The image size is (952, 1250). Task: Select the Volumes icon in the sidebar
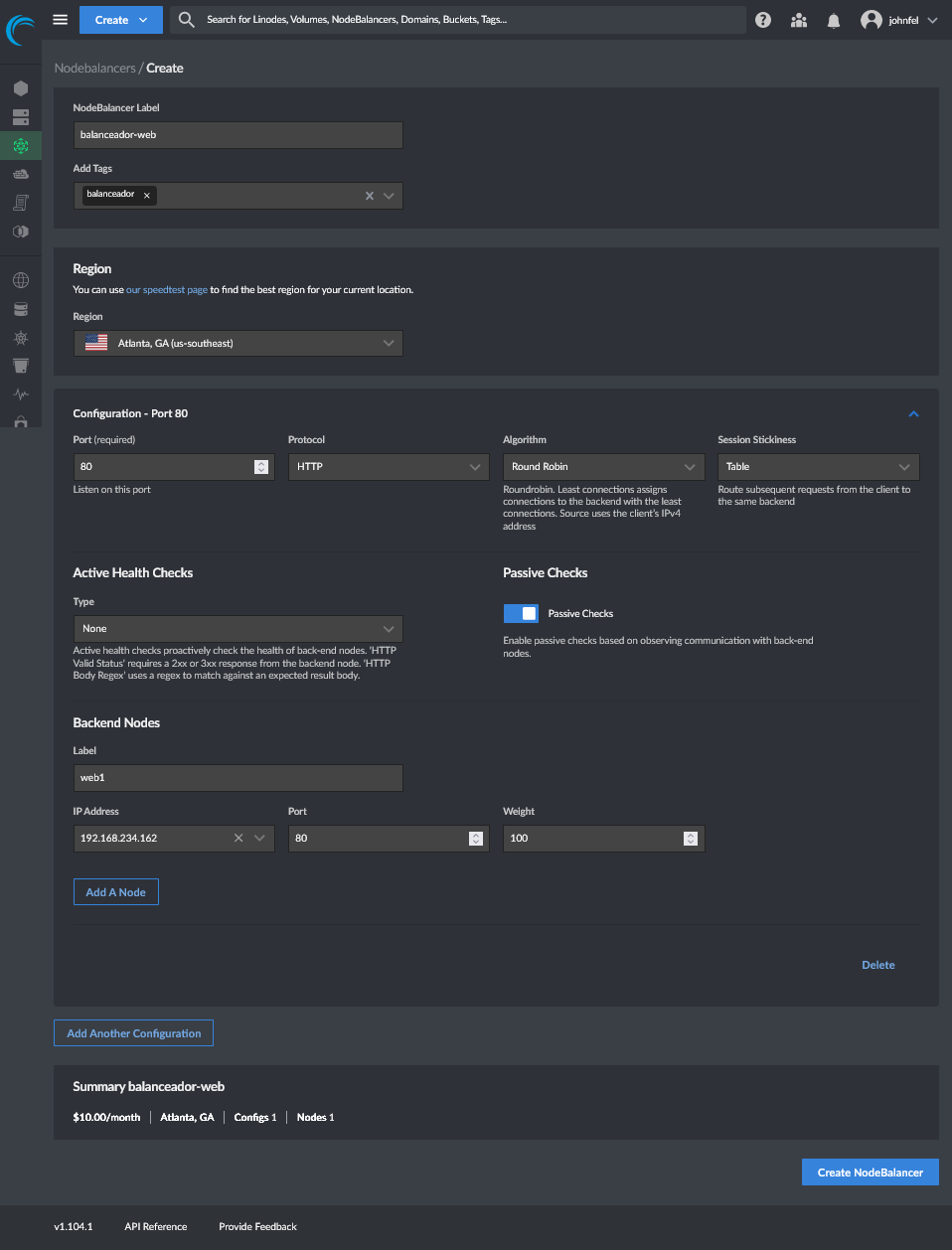20,116
